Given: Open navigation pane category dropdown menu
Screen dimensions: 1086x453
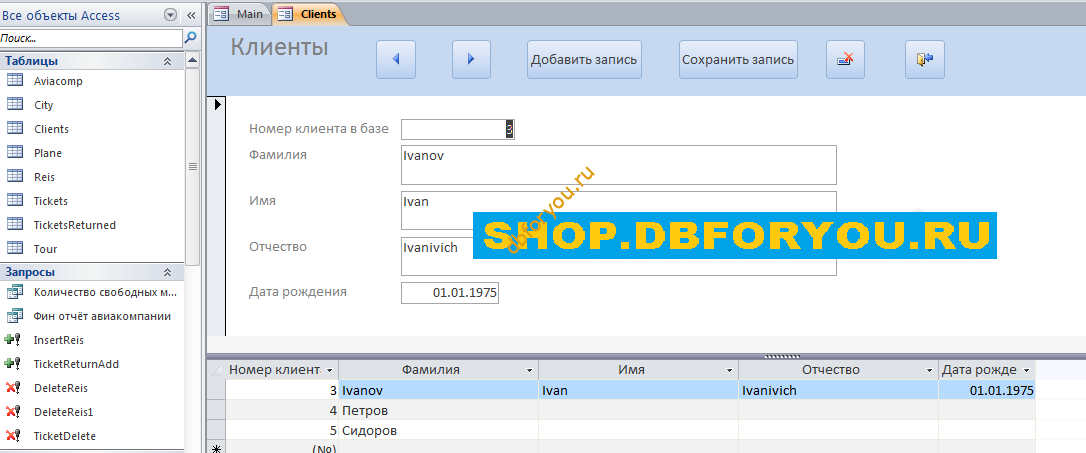Looking at the screenshot, I should (170, 15).
